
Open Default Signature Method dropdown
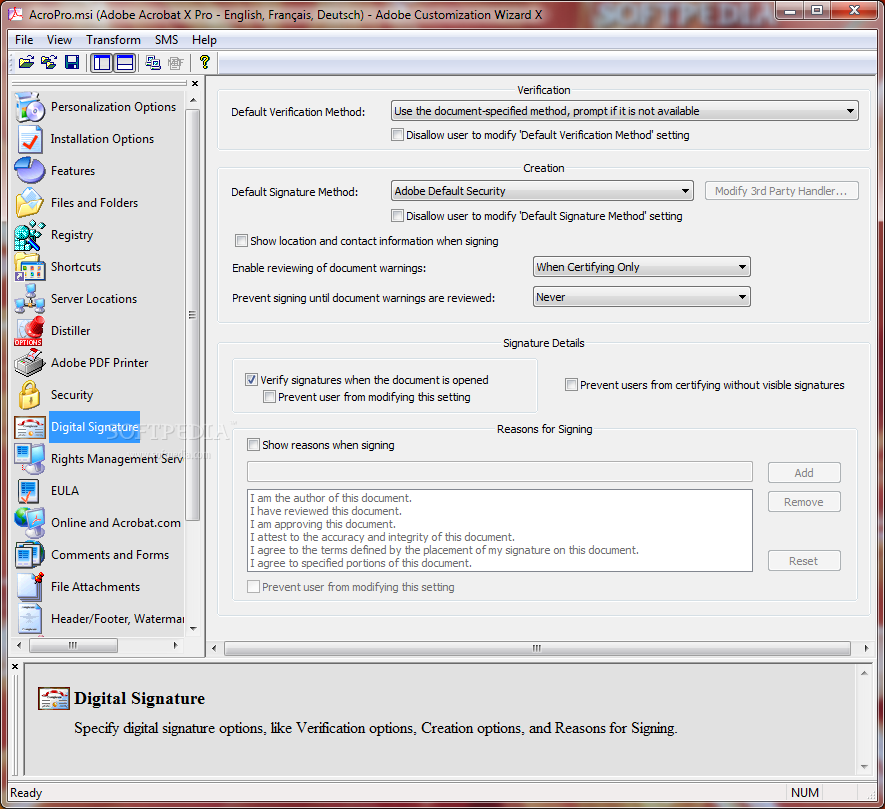[542, 191]
